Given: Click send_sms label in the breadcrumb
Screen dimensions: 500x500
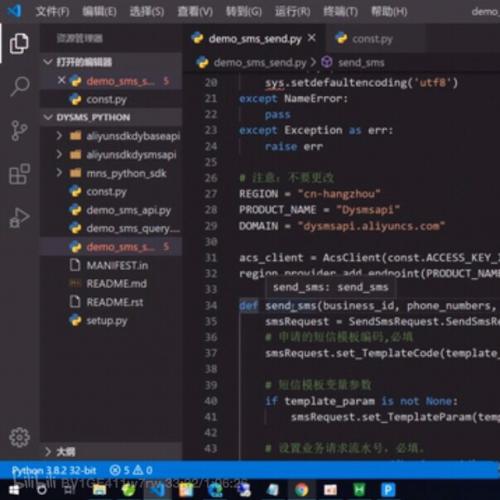Looking at the screenshot, I should point(361,63).
